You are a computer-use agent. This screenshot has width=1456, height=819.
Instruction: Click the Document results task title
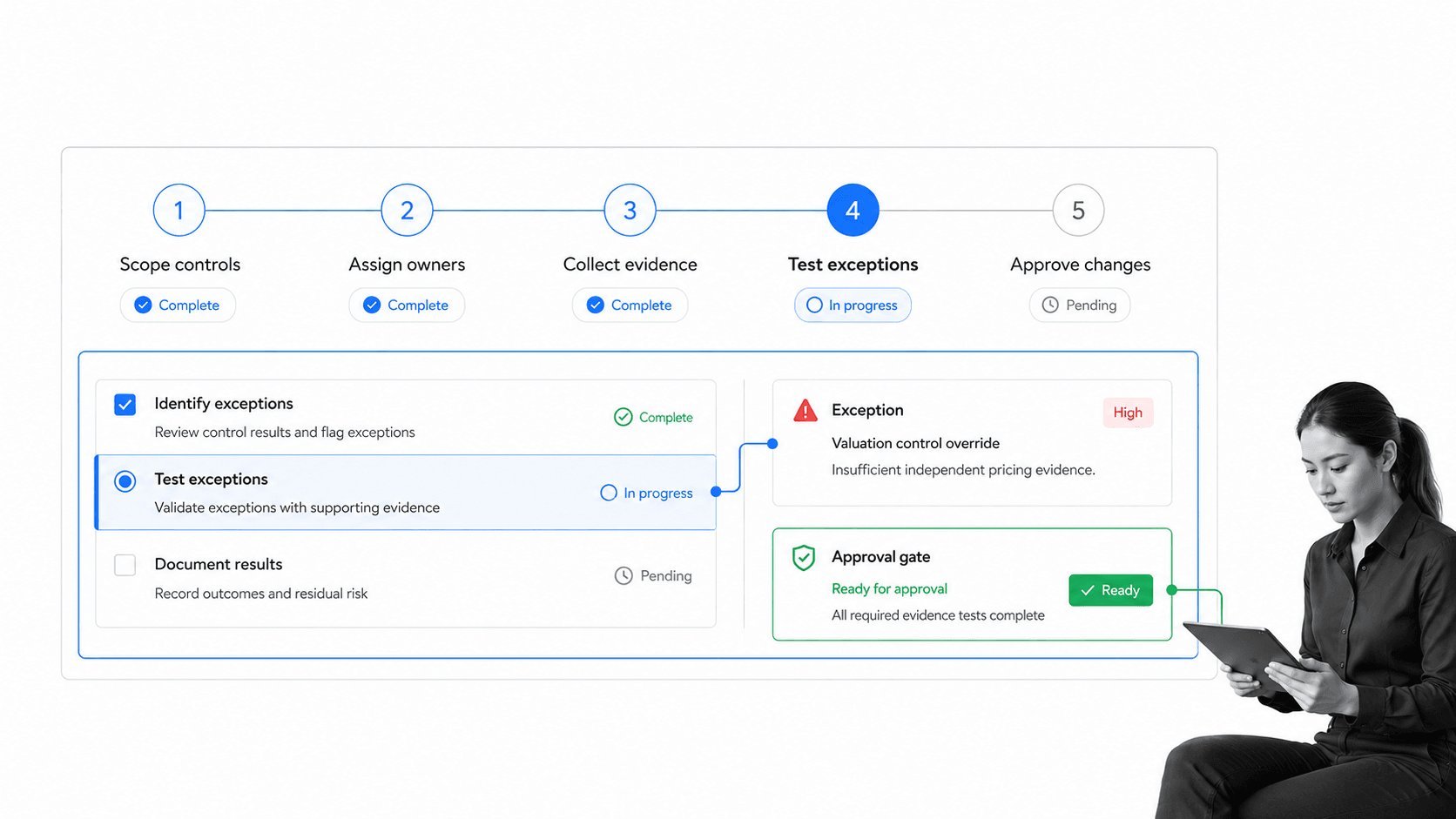(219, 564)
